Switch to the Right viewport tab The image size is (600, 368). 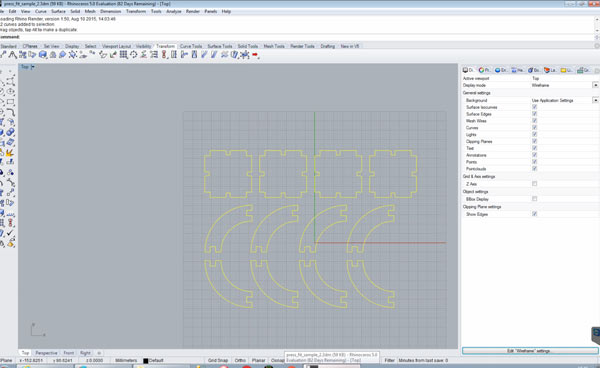85,353
